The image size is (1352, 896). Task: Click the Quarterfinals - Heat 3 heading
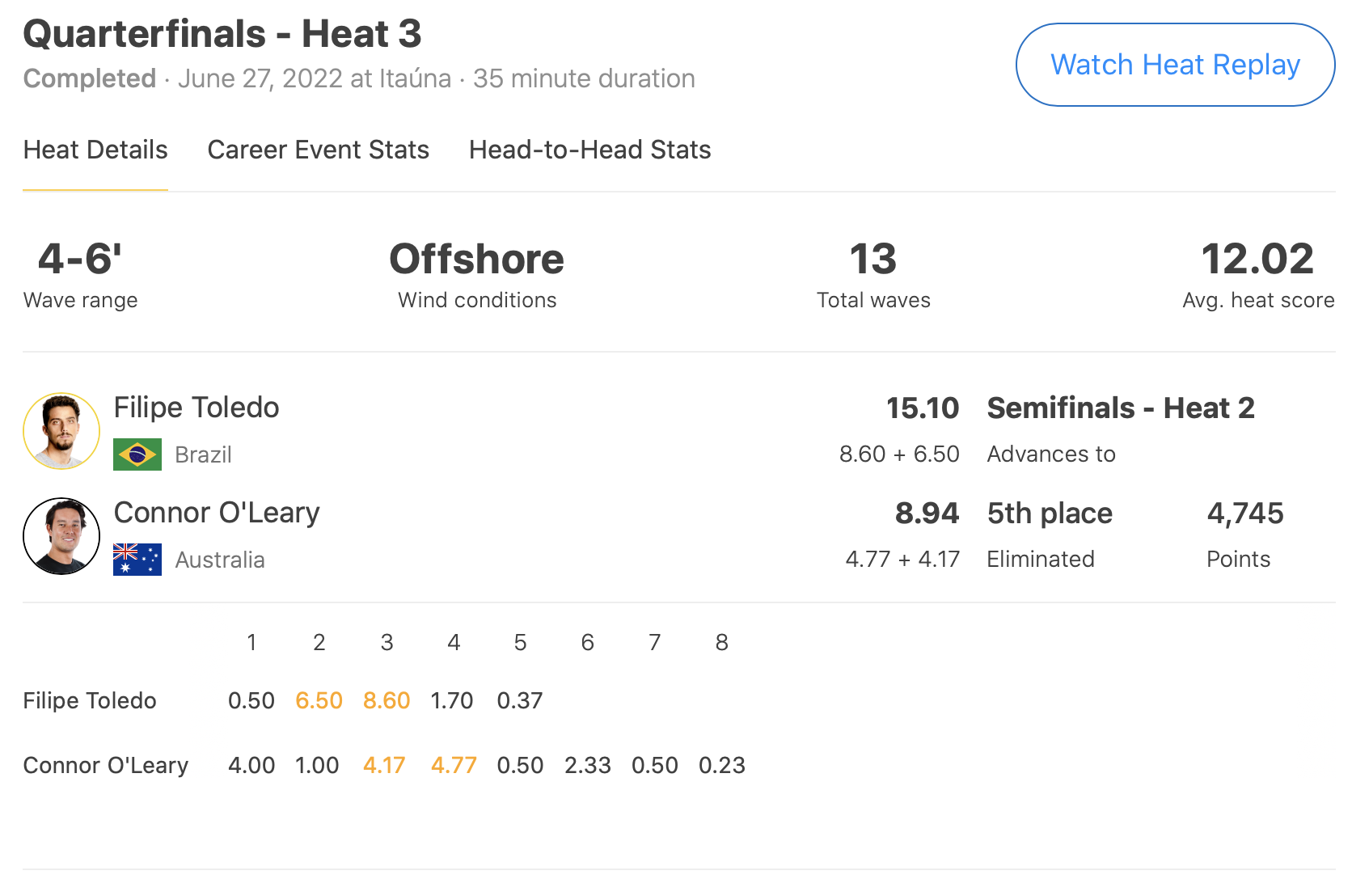click(222, 34)
